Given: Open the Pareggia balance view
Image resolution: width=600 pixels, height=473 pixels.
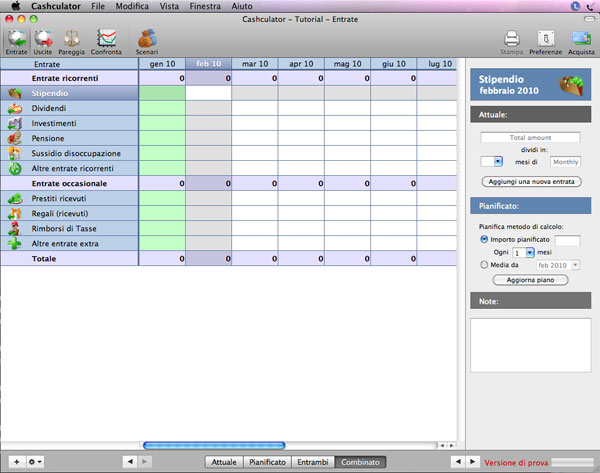Looking at the screenshot, I should (72, 42).
